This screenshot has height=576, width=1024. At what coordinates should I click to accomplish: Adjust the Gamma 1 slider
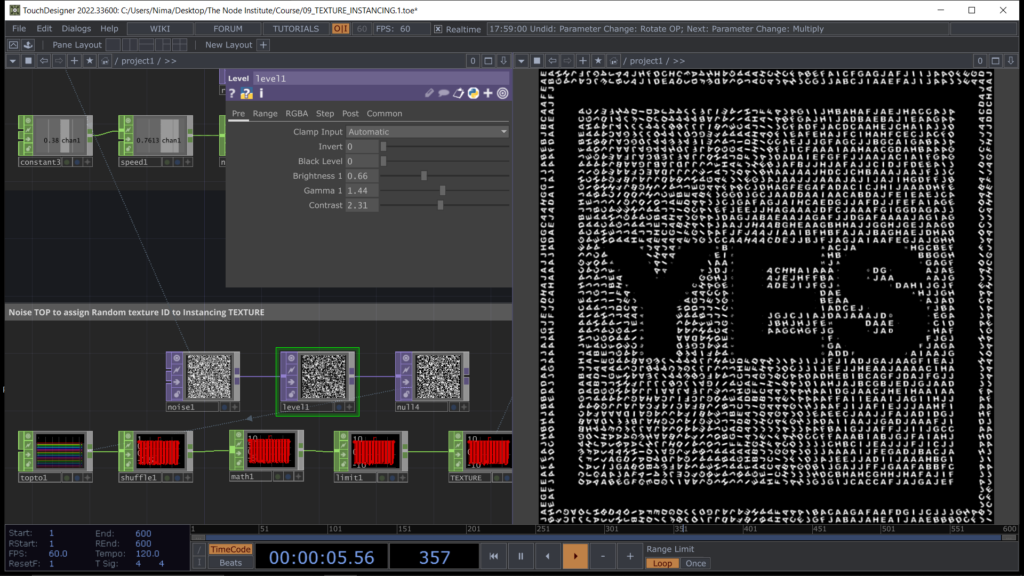pyautogui.click(x=442, y=191)
